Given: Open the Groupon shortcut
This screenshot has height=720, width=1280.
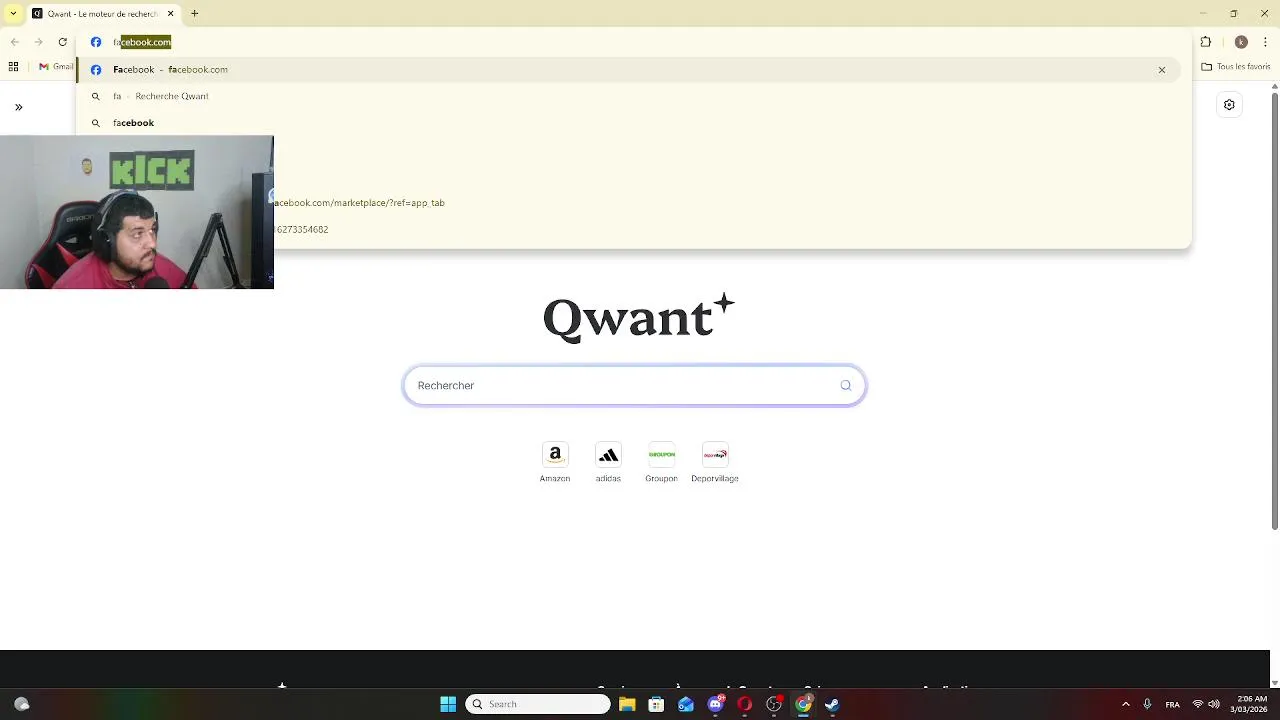Looking at the screenshot, I should coord(661,463).
